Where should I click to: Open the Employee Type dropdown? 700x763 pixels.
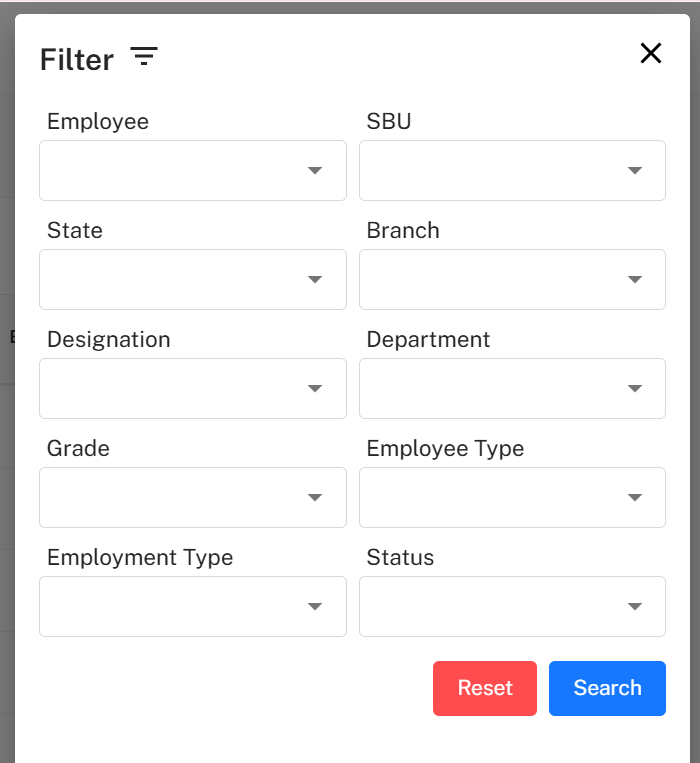[x=512, y=497]
